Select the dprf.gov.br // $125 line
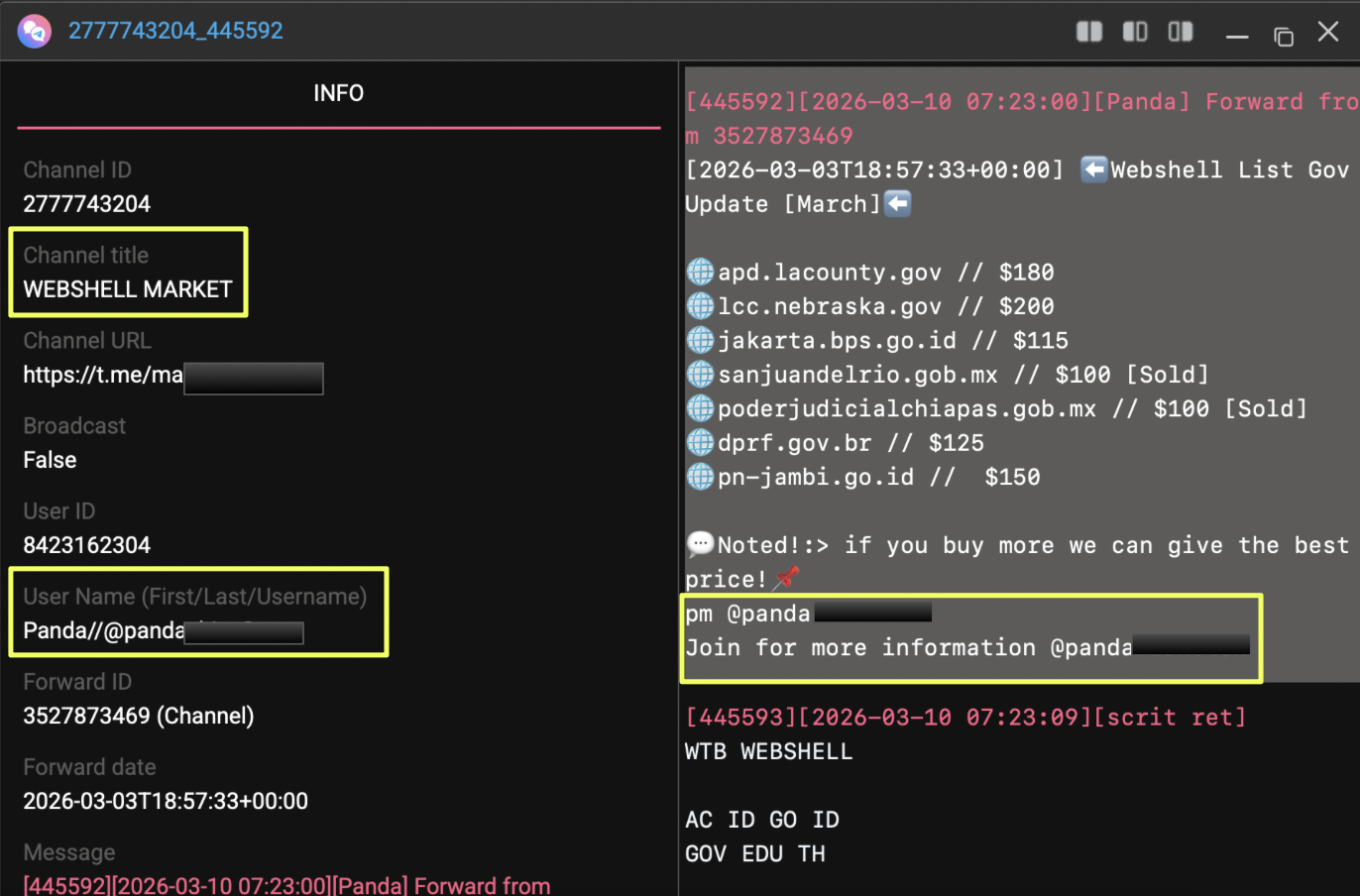Screen dimensions: 1360x896 click(836, 443)
